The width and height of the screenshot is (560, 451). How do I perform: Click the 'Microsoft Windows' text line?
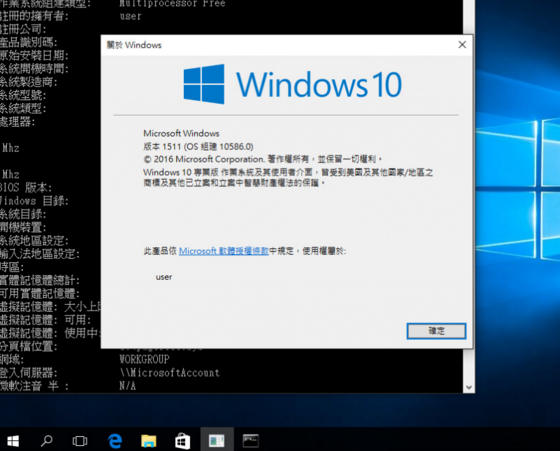click(x=181, y=133)
